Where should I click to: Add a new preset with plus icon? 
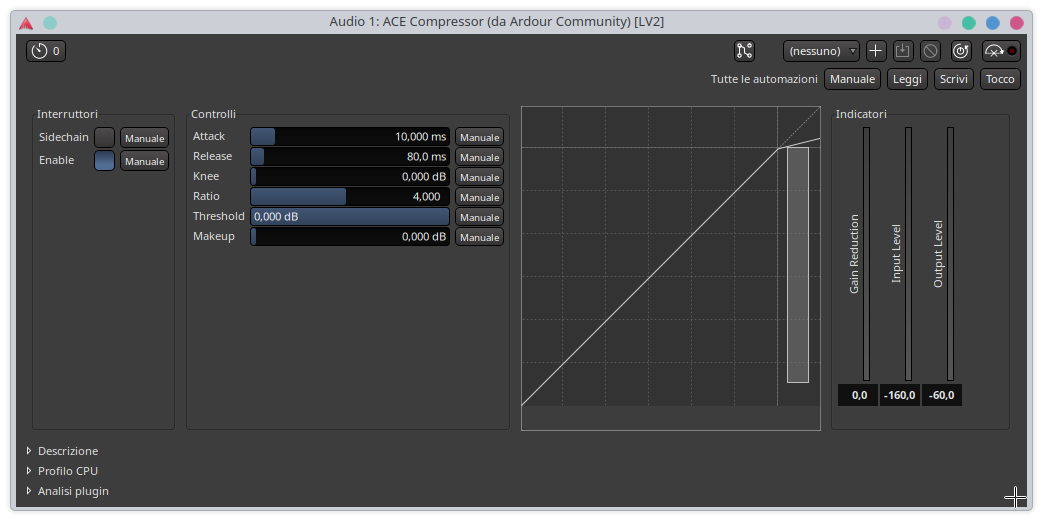click(x=876, y=51)
